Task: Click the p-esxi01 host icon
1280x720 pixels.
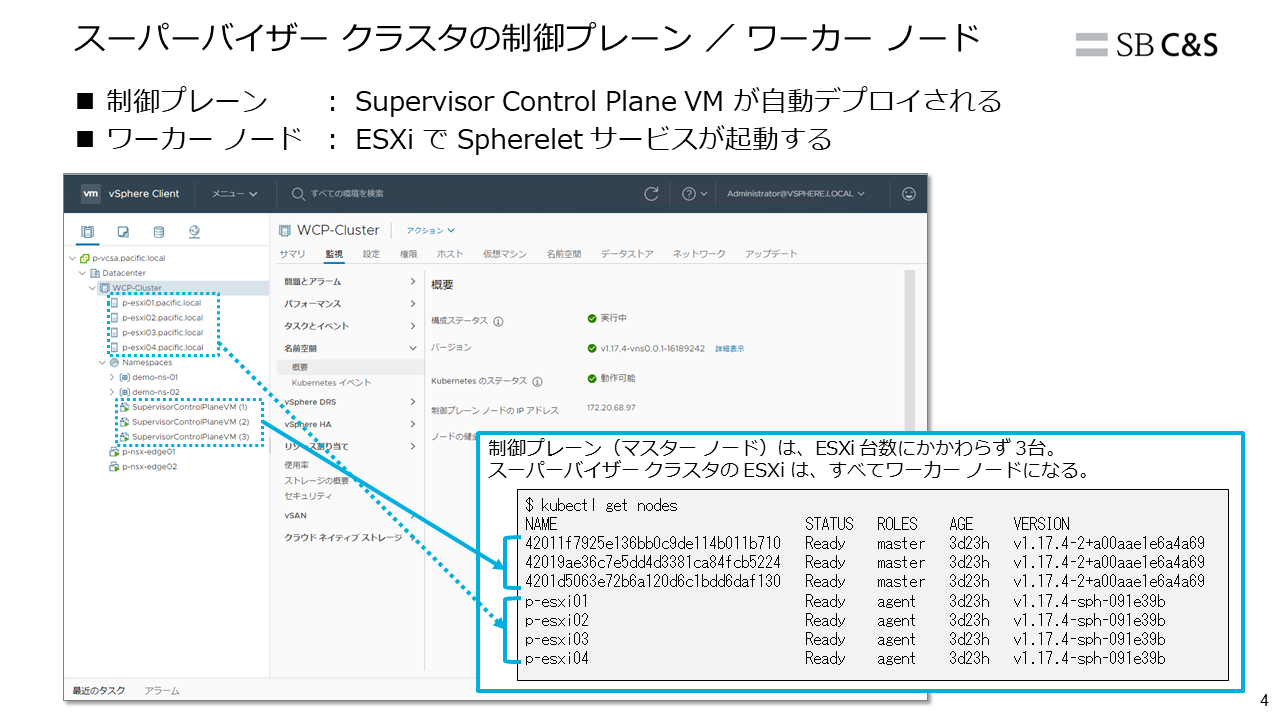Action: (114, 303)
